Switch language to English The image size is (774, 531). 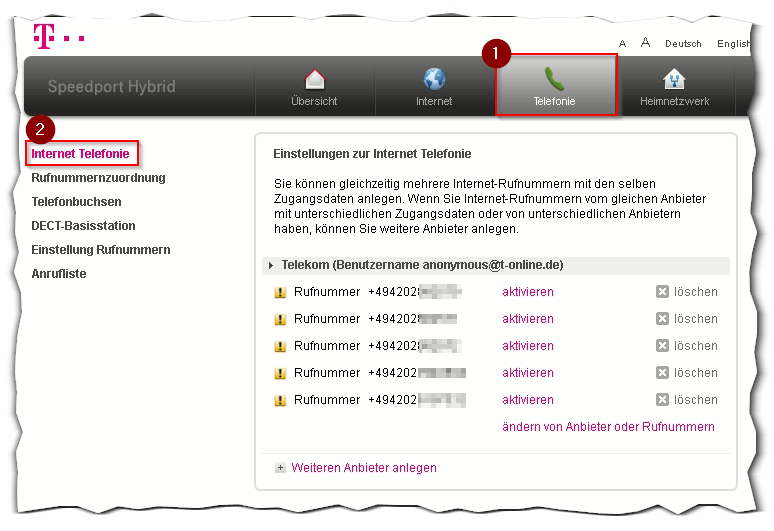pos(734,44)
